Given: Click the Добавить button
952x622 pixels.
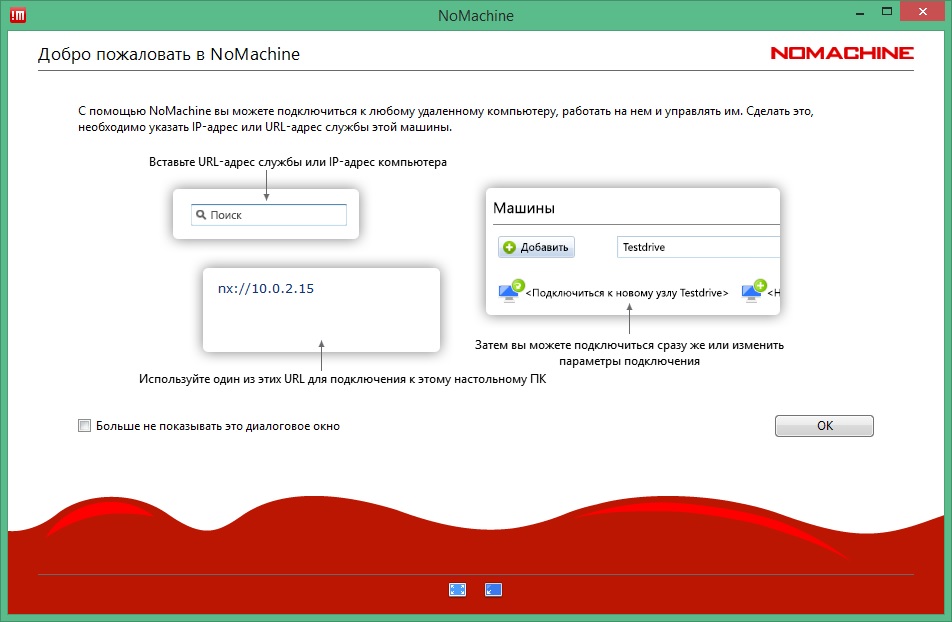Looking at the screenshot, I should [x=536, y=248].
